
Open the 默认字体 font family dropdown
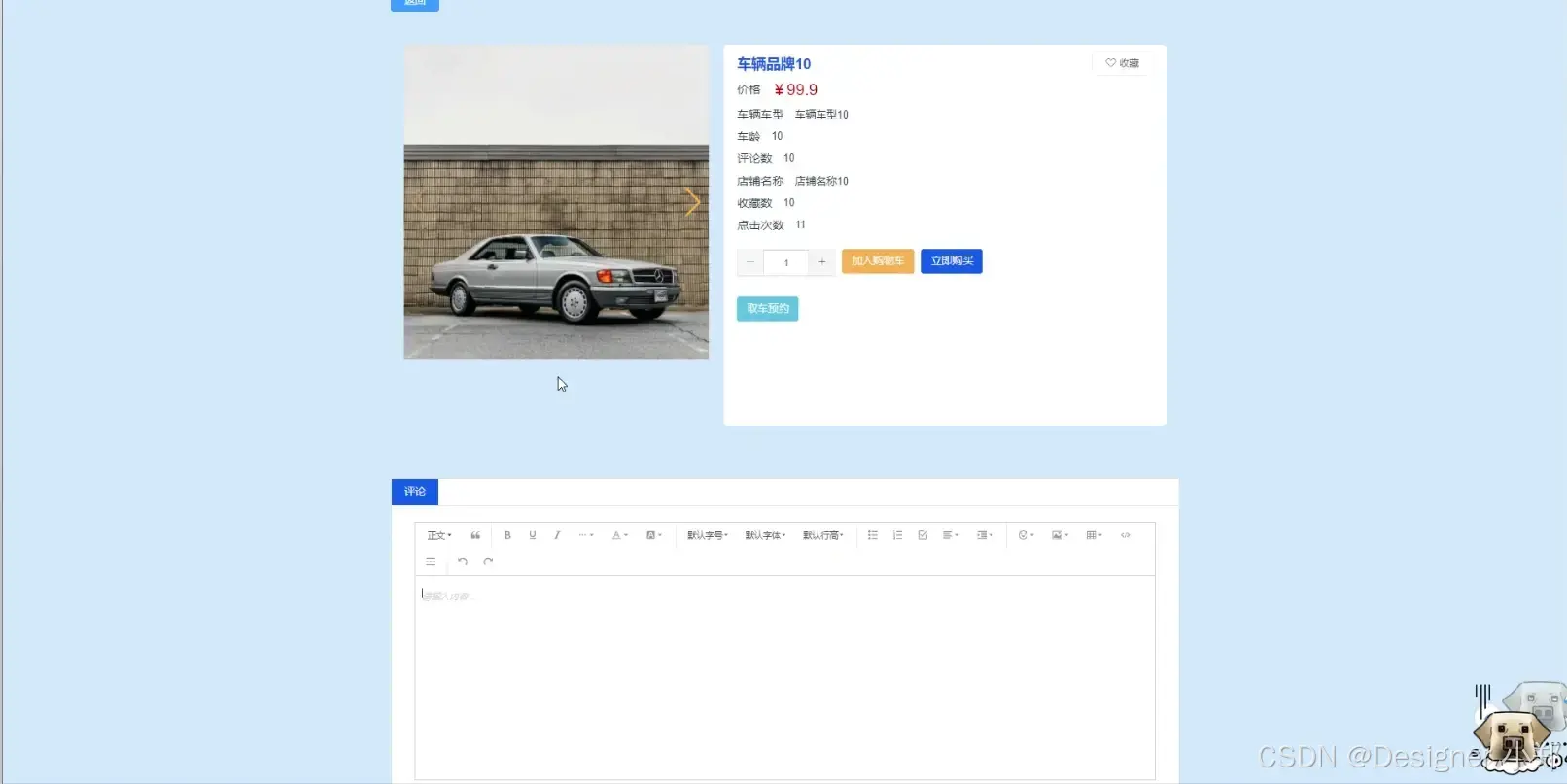765,535
